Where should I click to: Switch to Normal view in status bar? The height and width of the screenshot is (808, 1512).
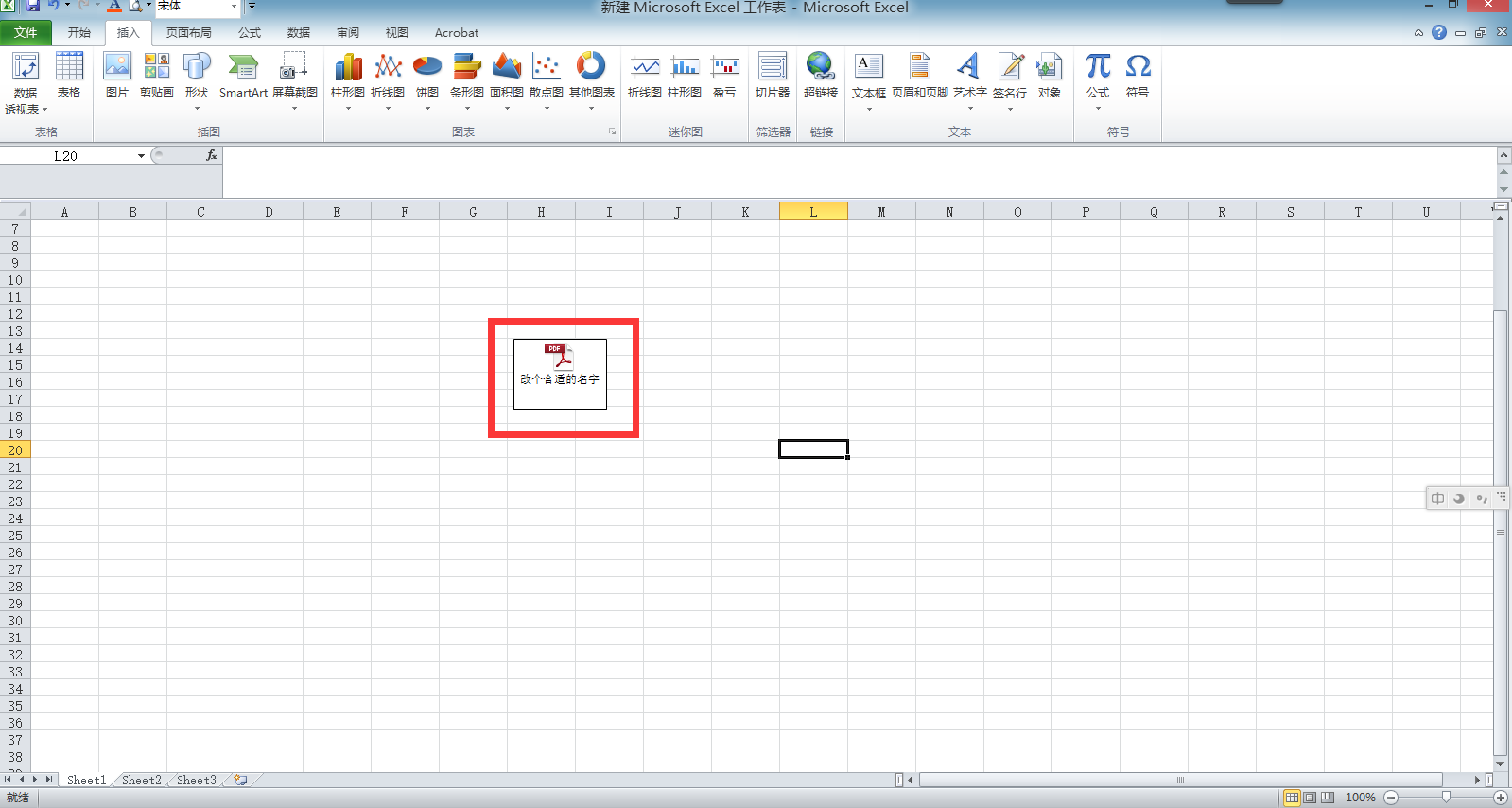pyautogui.click(x=1292, y=798)
